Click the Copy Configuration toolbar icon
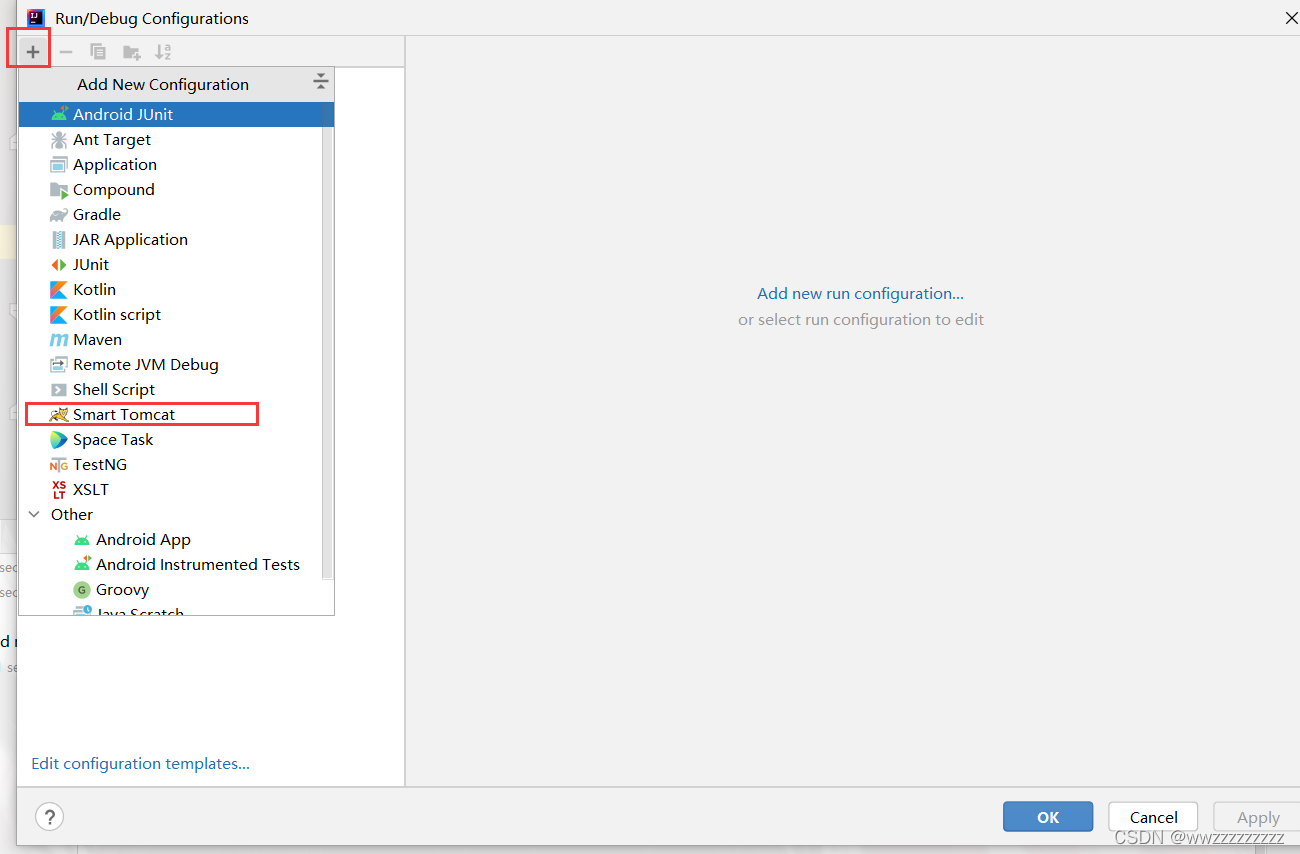Image resolution: width=1300 pixels, height=854 pixels. coord(98,52)
